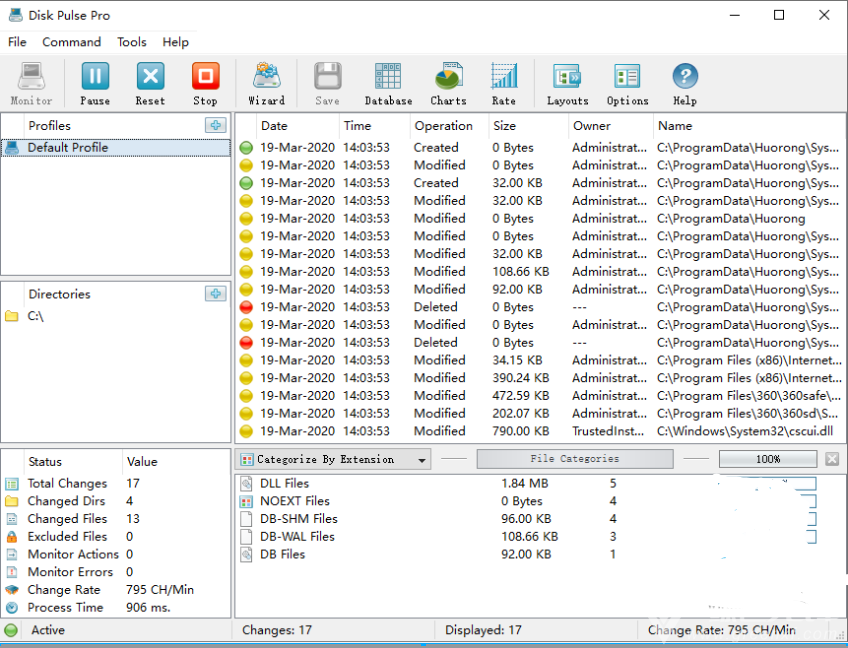The height and width of the screenshot is (648, 848).
Task: Select the 472.59 KB modified row
Action: click(x=540, y=395)
